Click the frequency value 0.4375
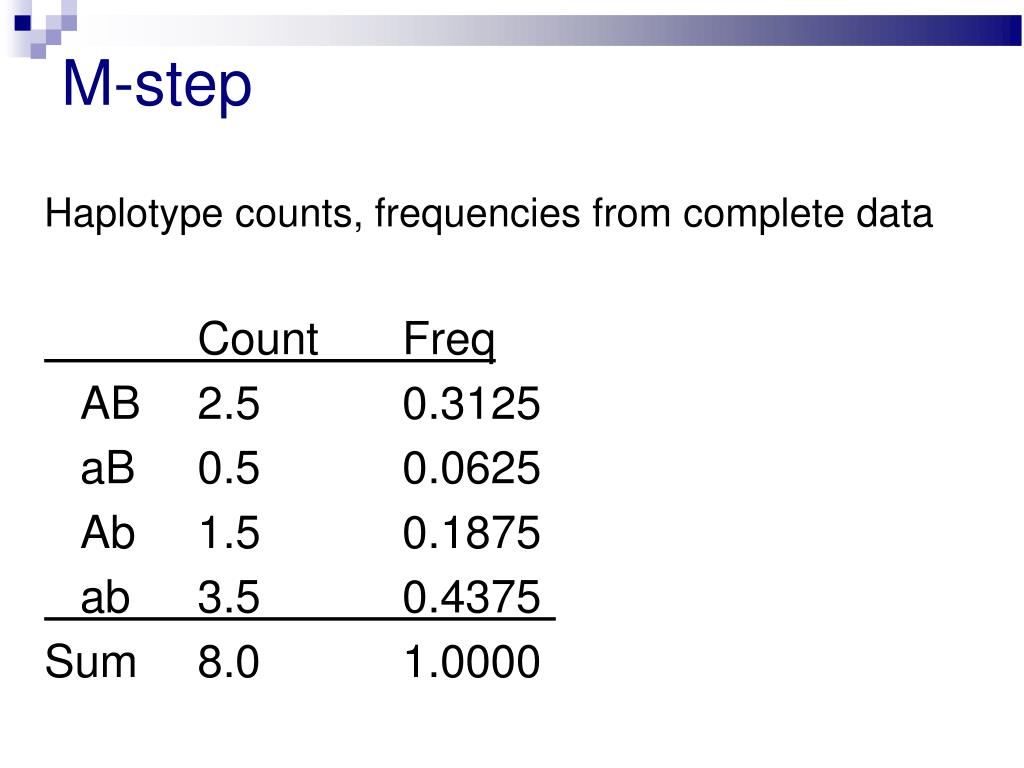 click(x=472, y=598)
